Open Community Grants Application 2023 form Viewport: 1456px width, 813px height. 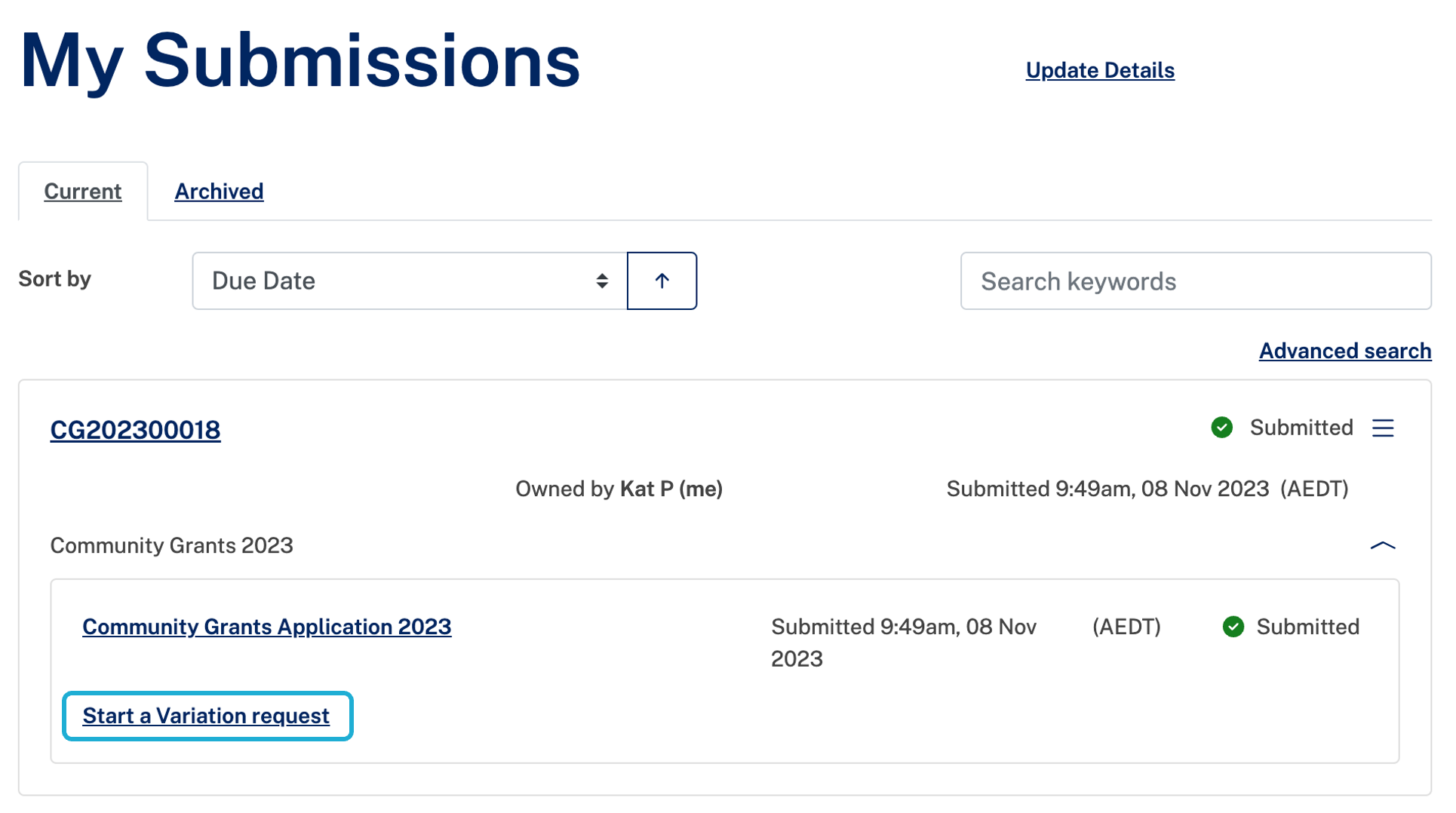point(266,627)
